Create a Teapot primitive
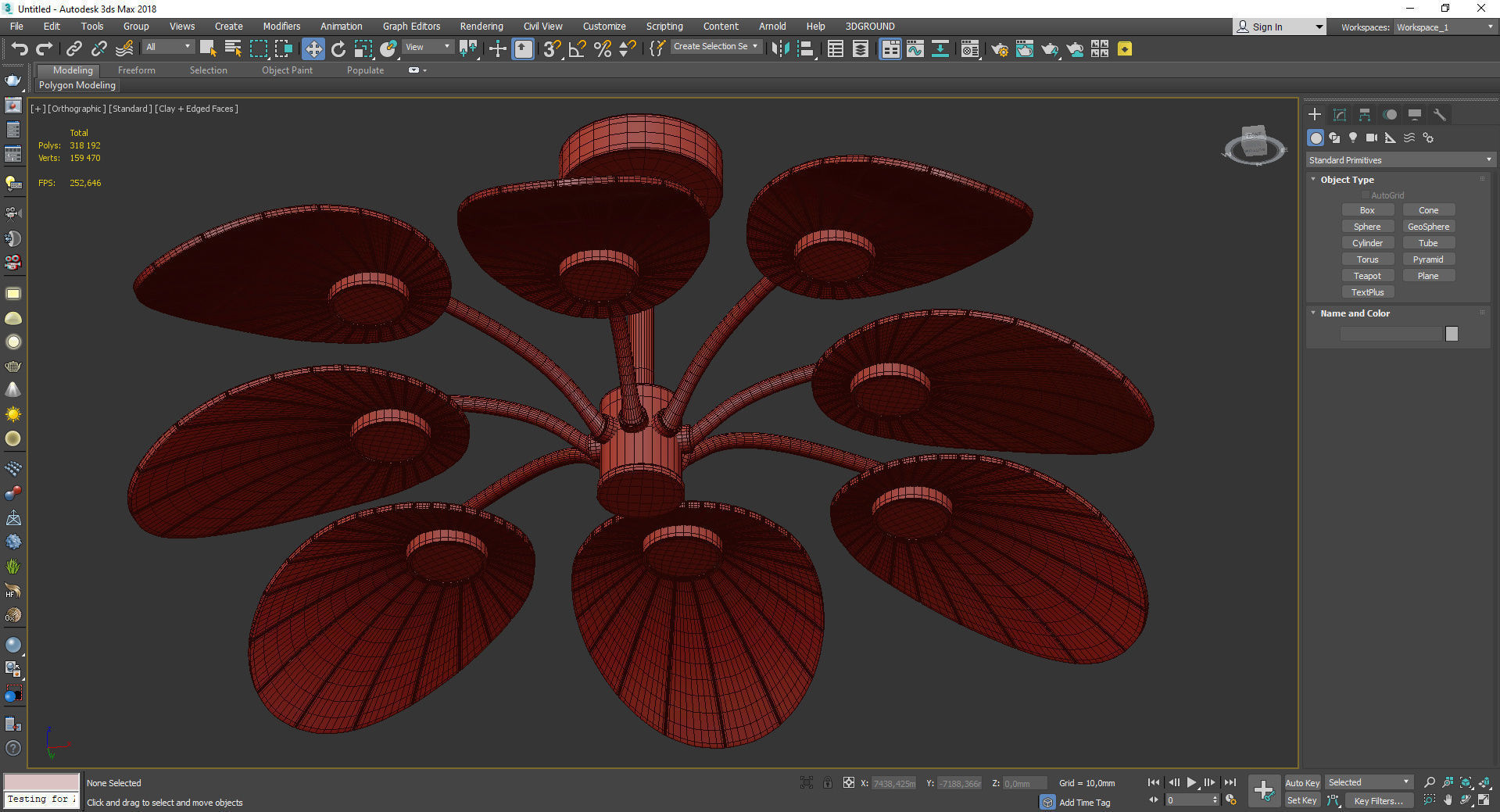1500x812 pixels. pyautogui.click(x=1367, y=276)
